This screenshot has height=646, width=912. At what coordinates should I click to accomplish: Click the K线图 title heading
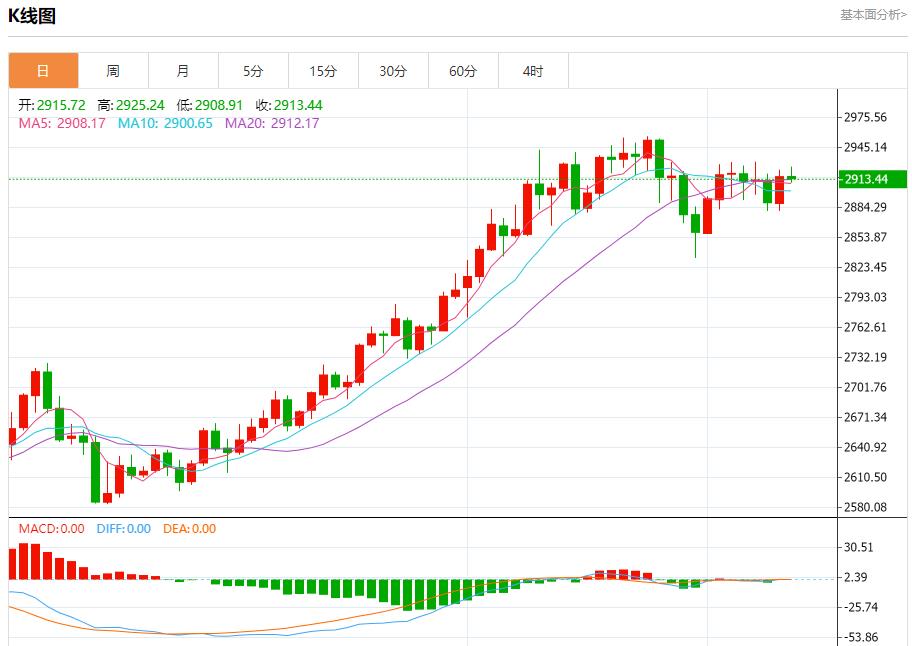[32, 16]
